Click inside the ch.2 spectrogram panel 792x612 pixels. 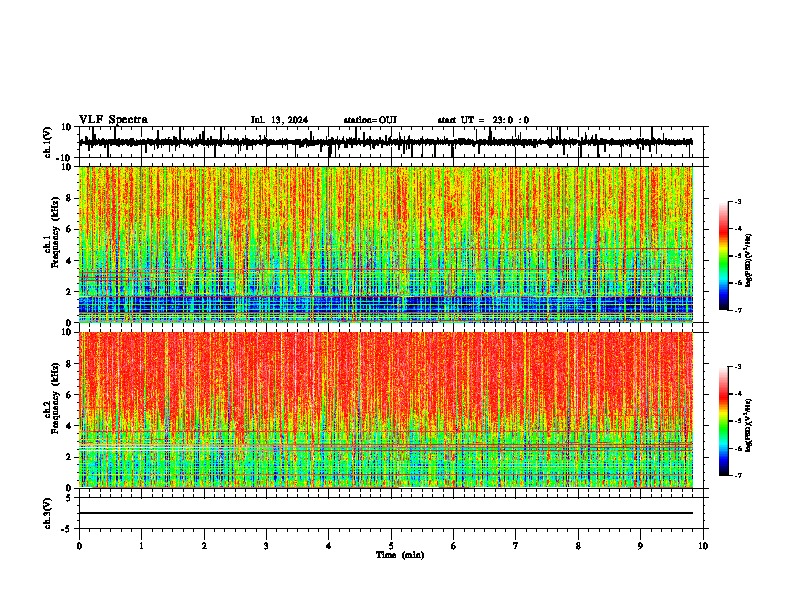[386, 410]
